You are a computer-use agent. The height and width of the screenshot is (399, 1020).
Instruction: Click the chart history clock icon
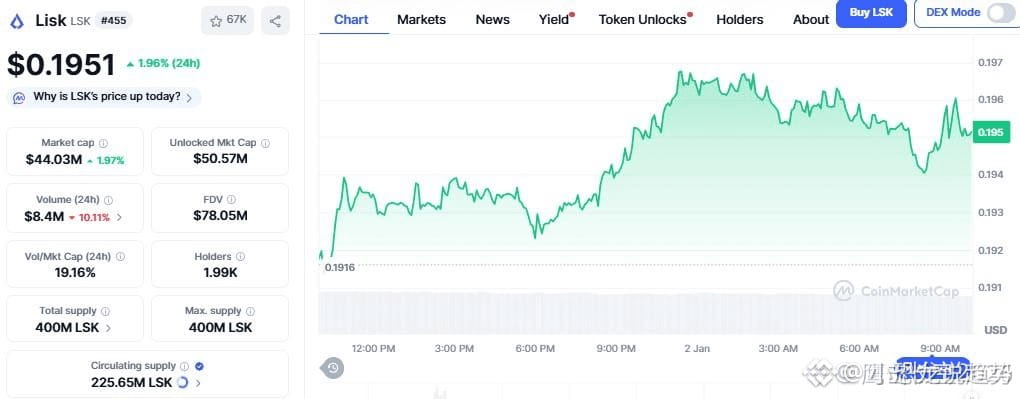tap(332, 368)
